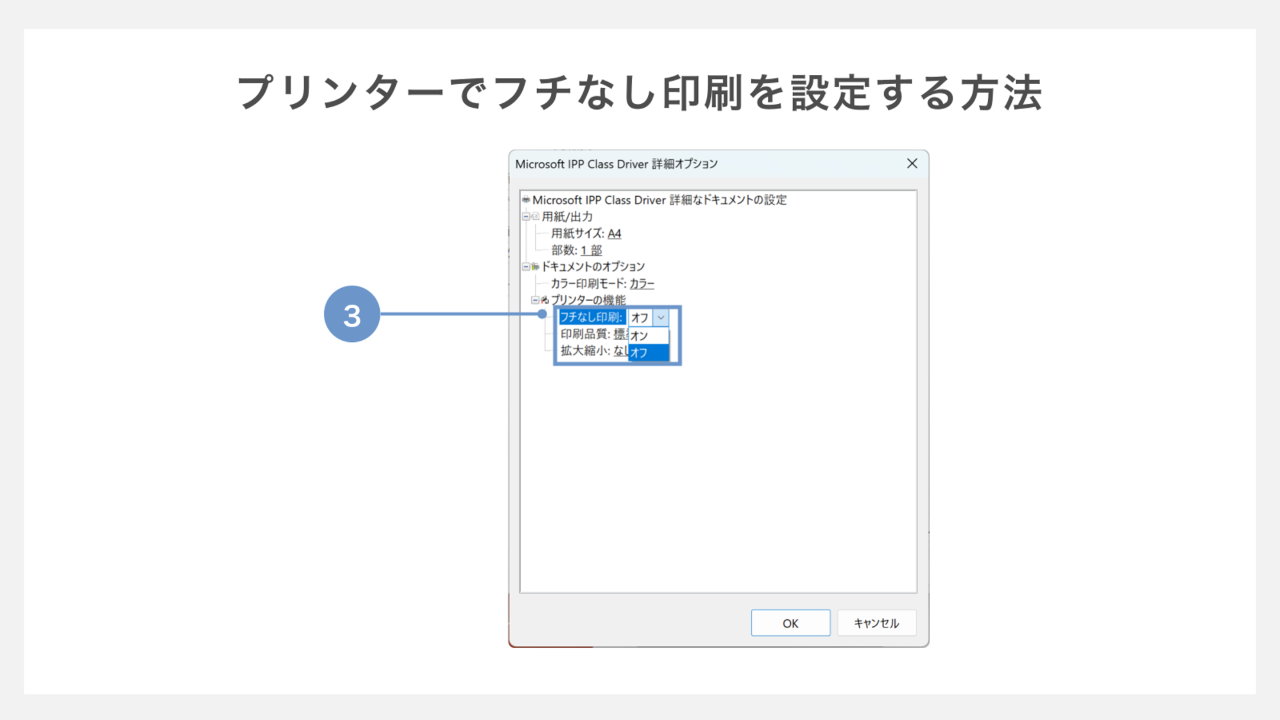Close the 詳細オプション dialog
1280x720 pixels.
(911, 163)
